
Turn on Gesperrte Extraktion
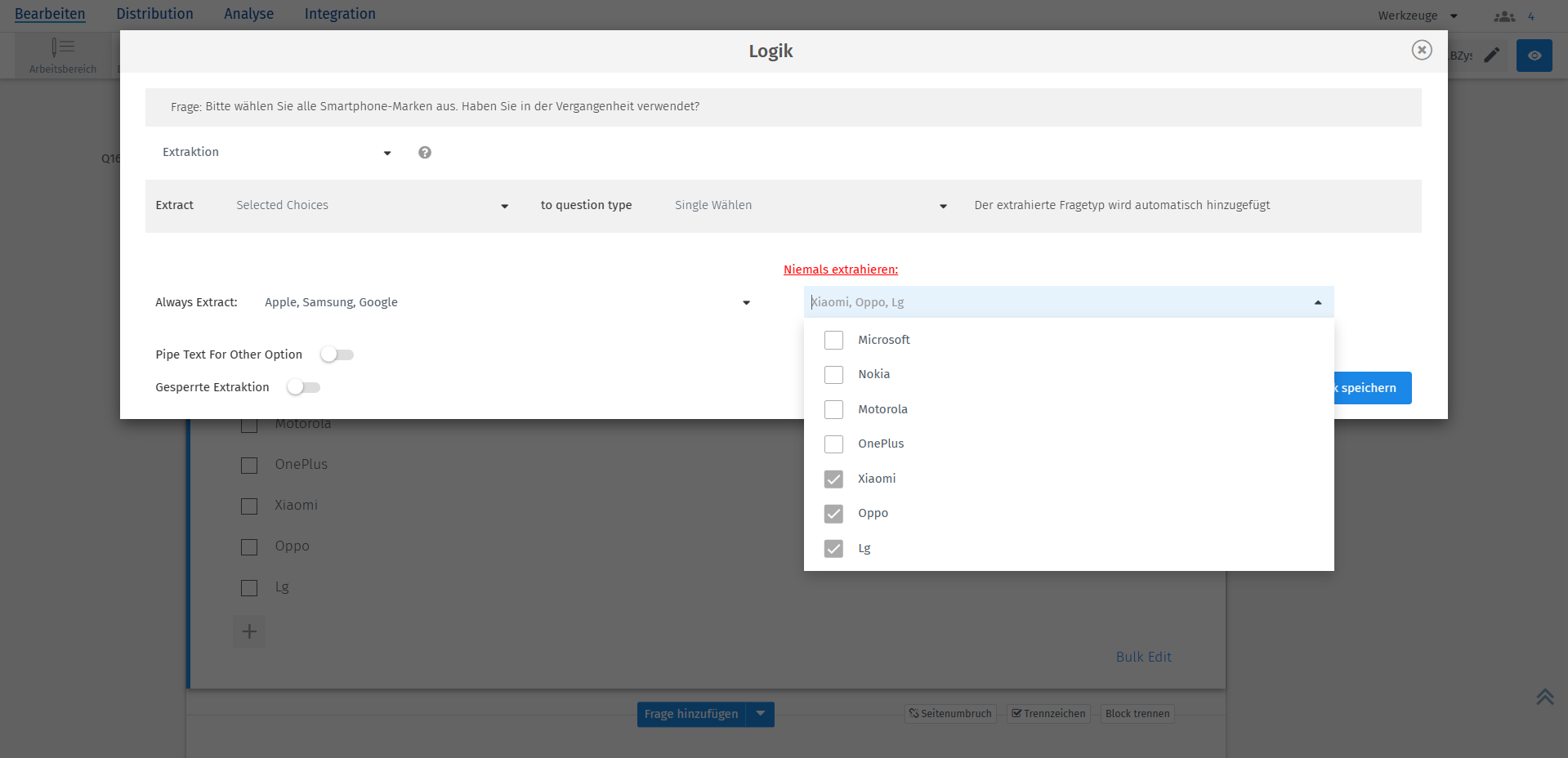pyautogui.click(x=303, y=386)
